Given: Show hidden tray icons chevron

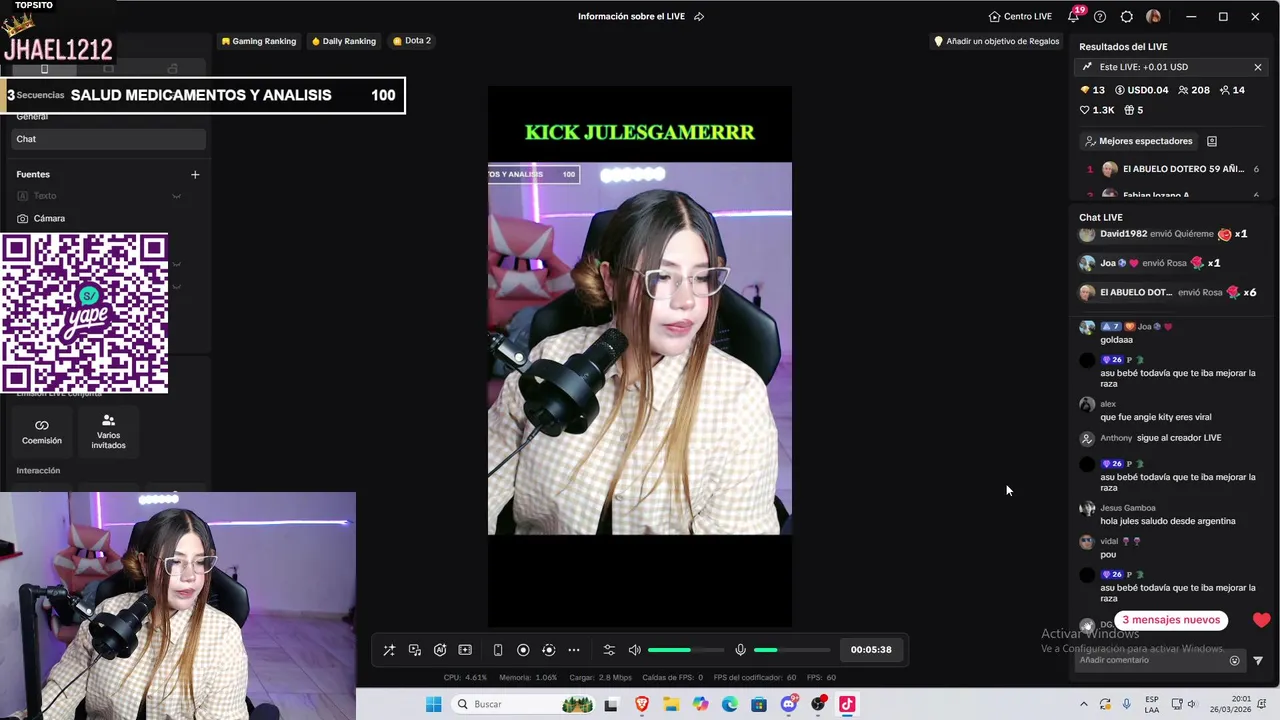Looking at the screenshot, I should pyautogui.click(x=1083, y=704).
